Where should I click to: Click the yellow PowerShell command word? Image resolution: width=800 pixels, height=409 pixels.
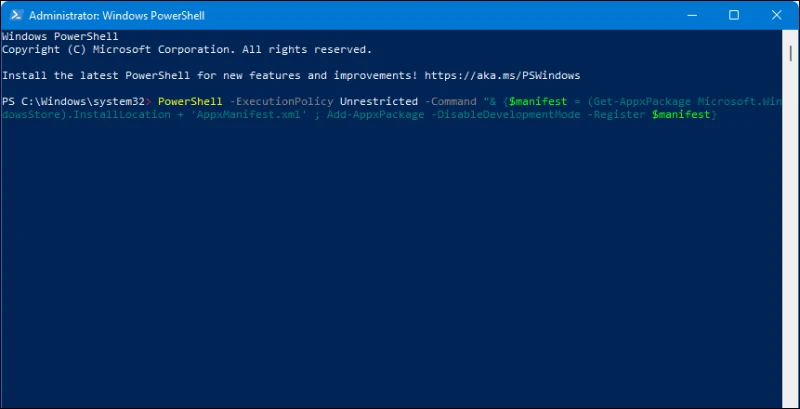(x=190, y=101)
